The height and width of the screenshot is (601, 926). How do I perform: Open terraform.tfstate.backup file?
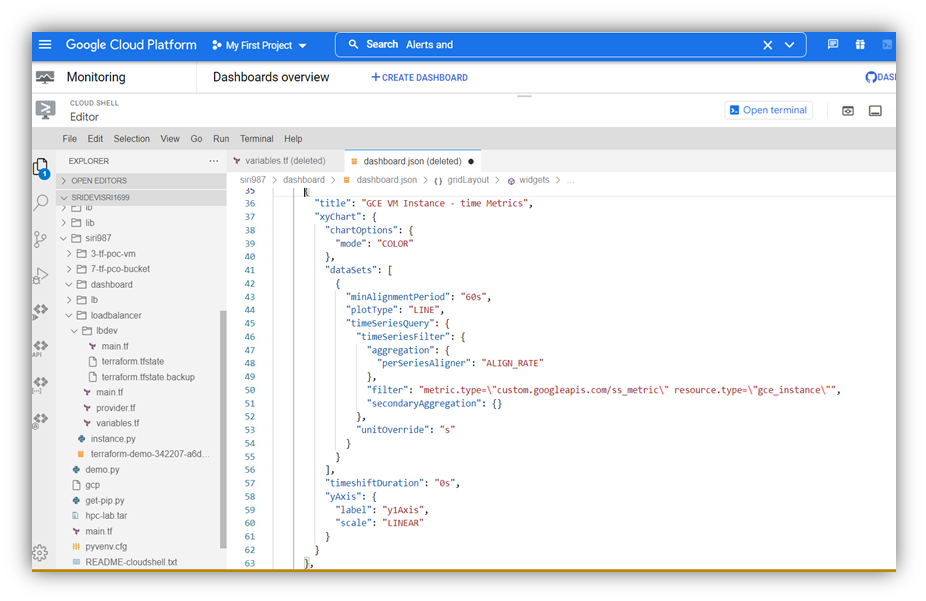[x=148, y=377]
